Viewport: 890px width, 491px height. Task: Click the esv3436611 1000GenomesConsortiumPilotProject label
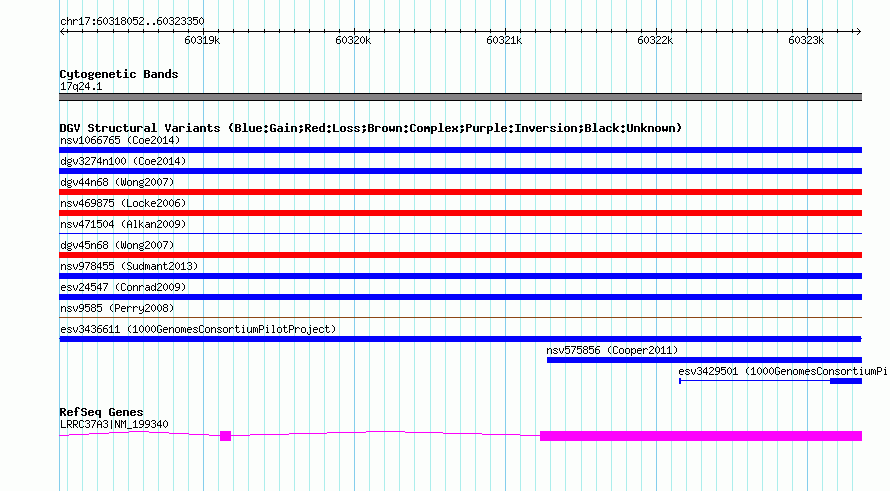pos(198,329)
